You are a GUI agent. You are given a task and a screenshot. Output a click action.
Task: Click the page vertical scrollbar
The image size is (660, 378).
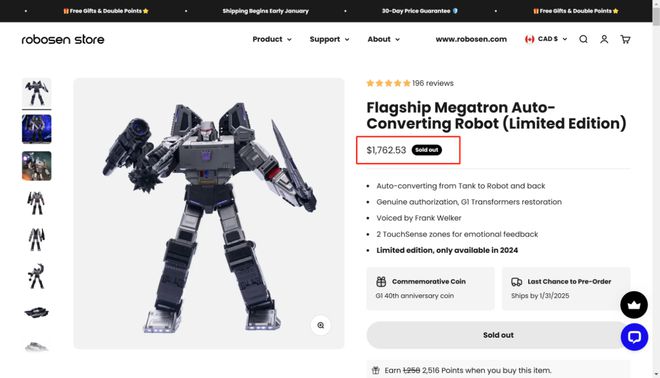(x=656, y=189)
